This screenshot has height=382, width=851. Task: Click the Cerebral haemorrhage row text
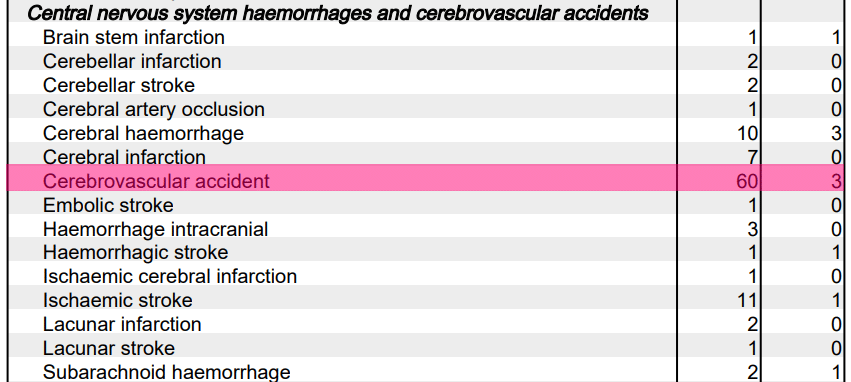(143, 133)
